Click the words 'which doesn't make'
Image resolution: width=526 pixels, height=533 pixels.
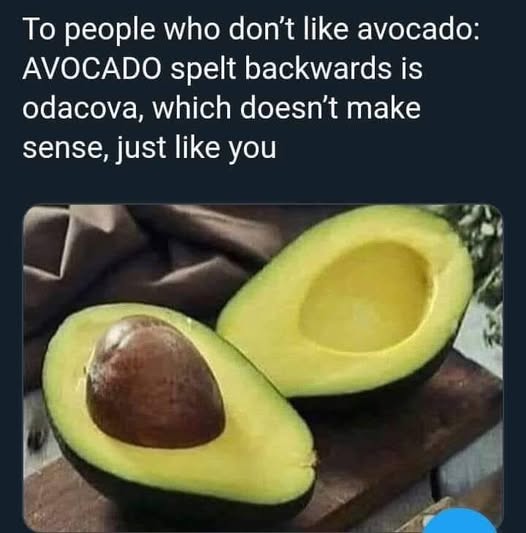(x=286, y=108)
